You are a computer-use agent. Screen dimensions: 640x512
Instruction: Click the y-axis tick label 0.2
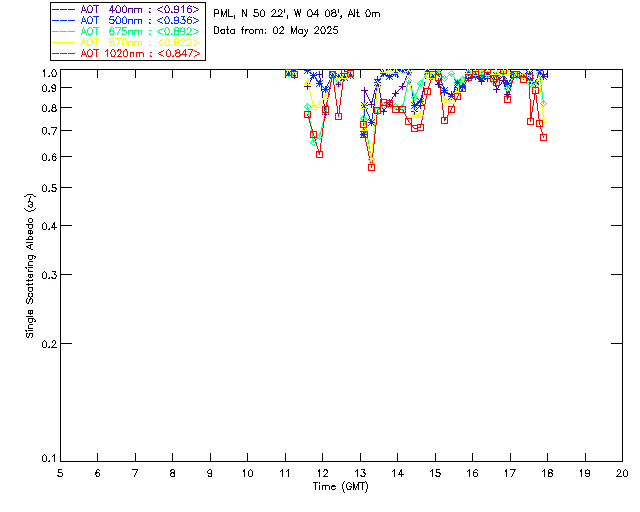(x=47, y=343)
